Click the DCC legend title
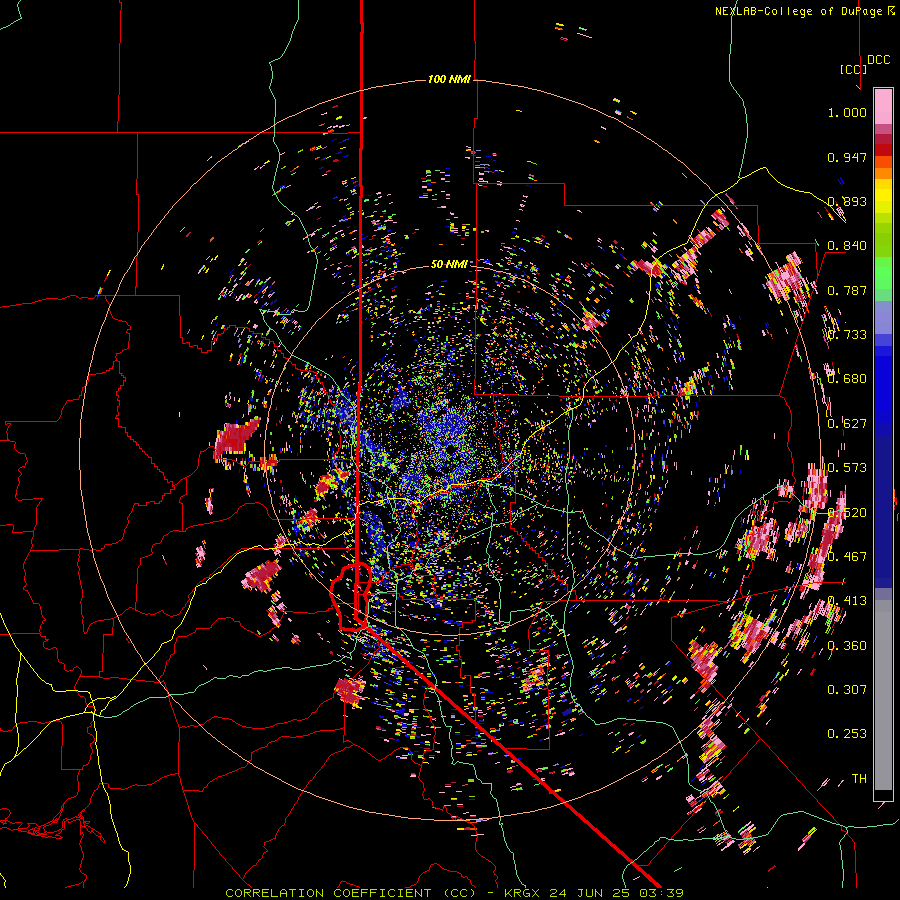The width and height of the screenshot is (900, 900). click(x=878, y=60)
